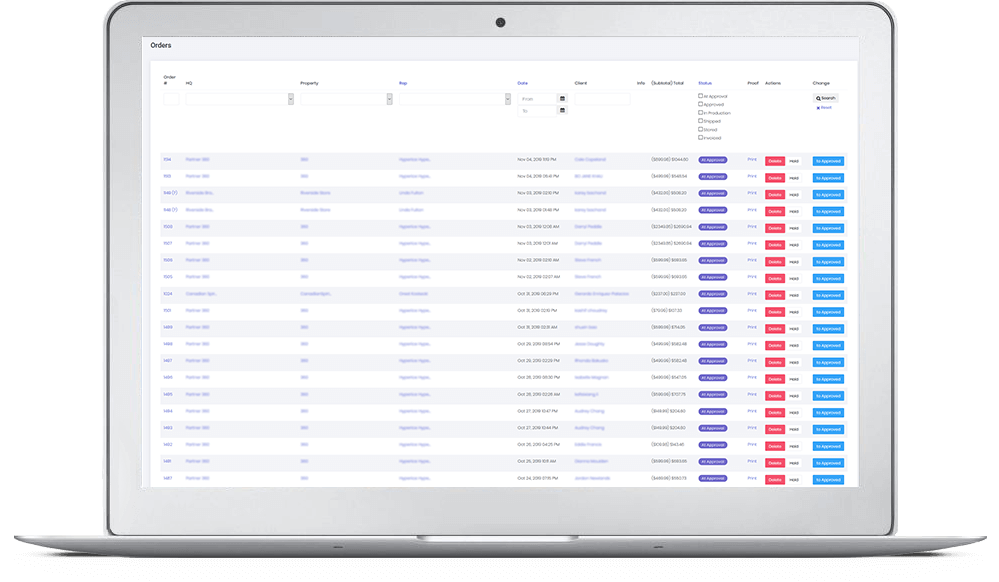Sort orders by the Date column

[522, 84]
